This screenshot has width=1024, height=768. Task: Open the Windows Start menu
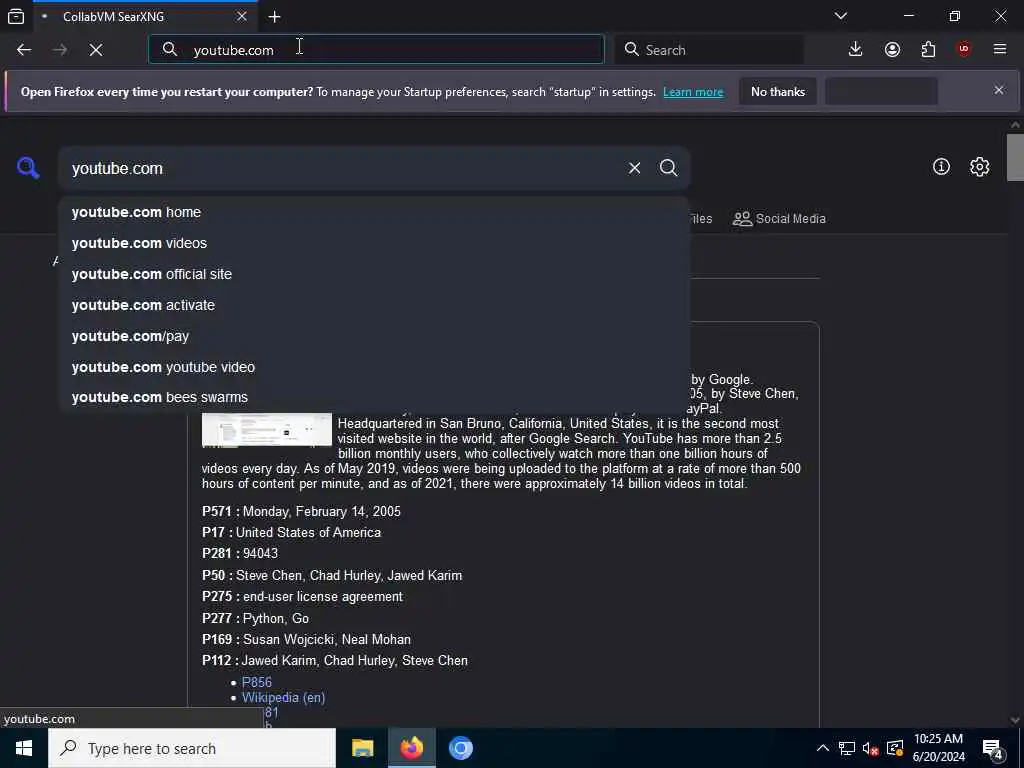tap(24, 748)
